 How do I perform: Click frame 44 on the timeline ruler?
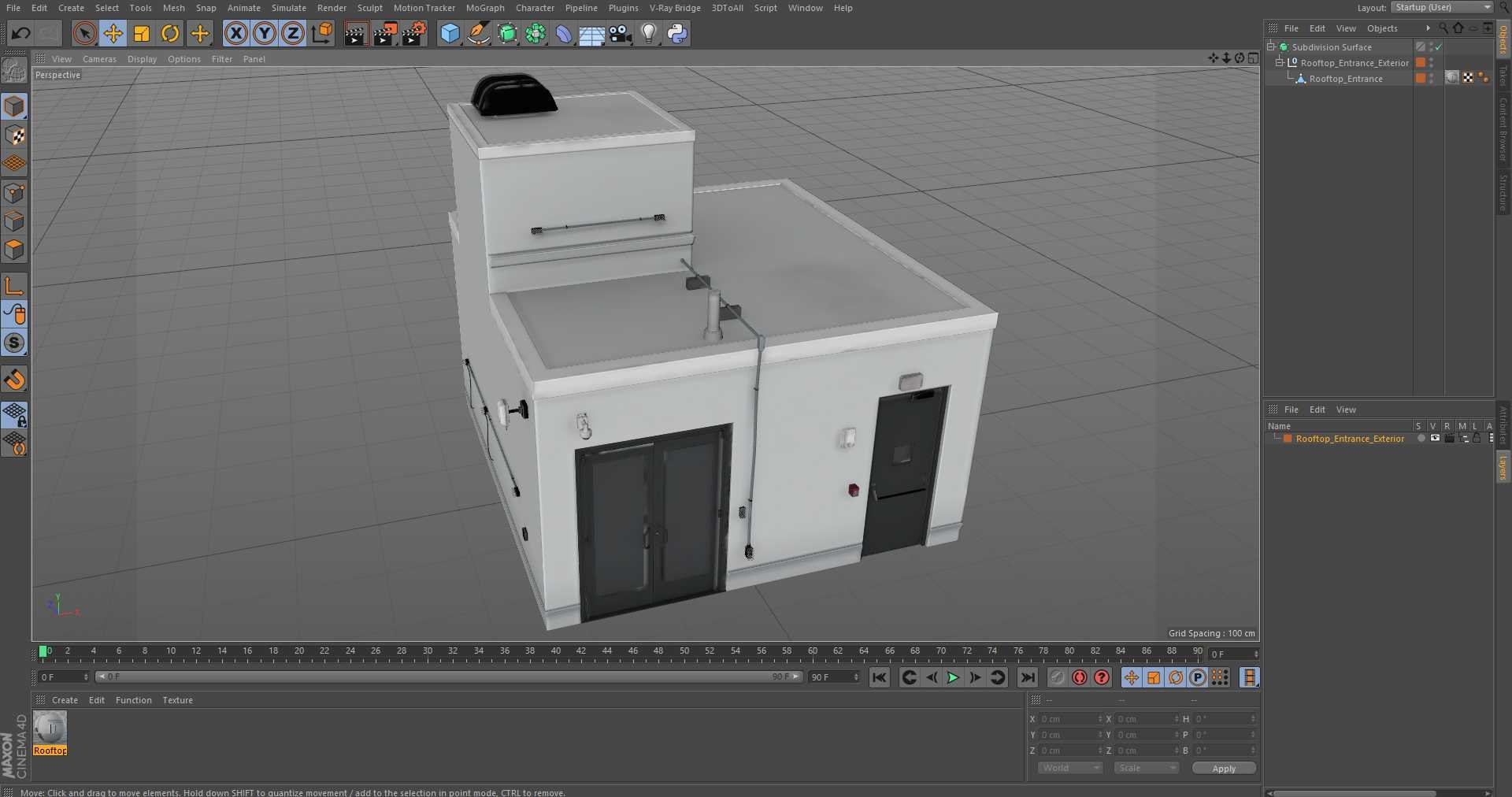(x=607, y=651)
